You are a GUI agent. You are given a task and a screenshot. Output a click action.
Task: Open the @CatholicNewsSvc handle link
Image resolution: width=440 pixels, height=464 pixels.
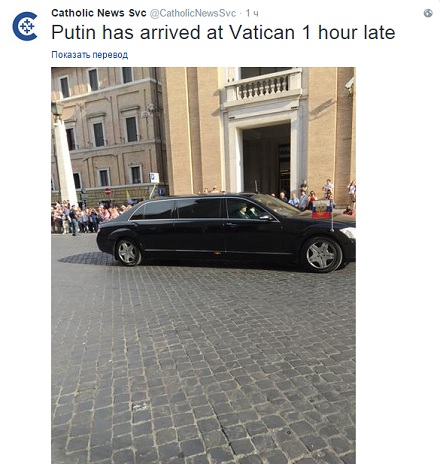193,13
